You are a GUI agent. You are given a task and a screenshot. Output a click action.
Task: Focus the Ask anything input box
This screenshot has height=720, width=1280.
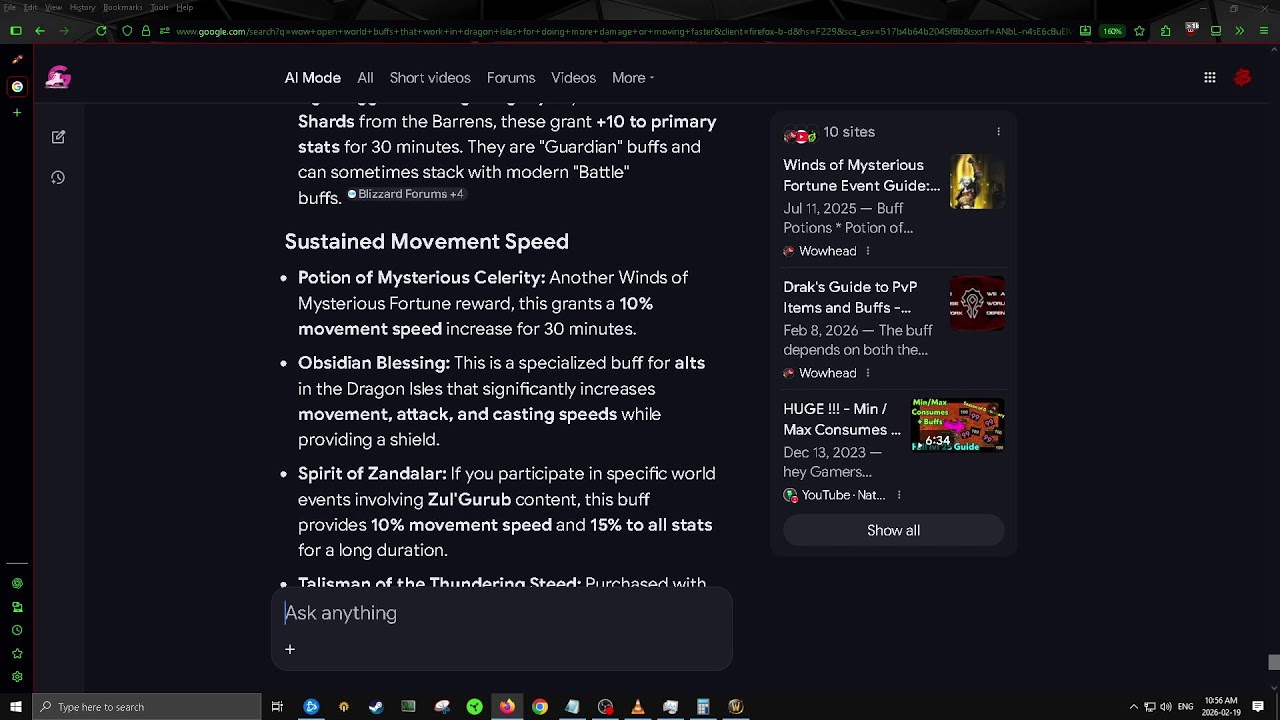(x=502, y=613)
